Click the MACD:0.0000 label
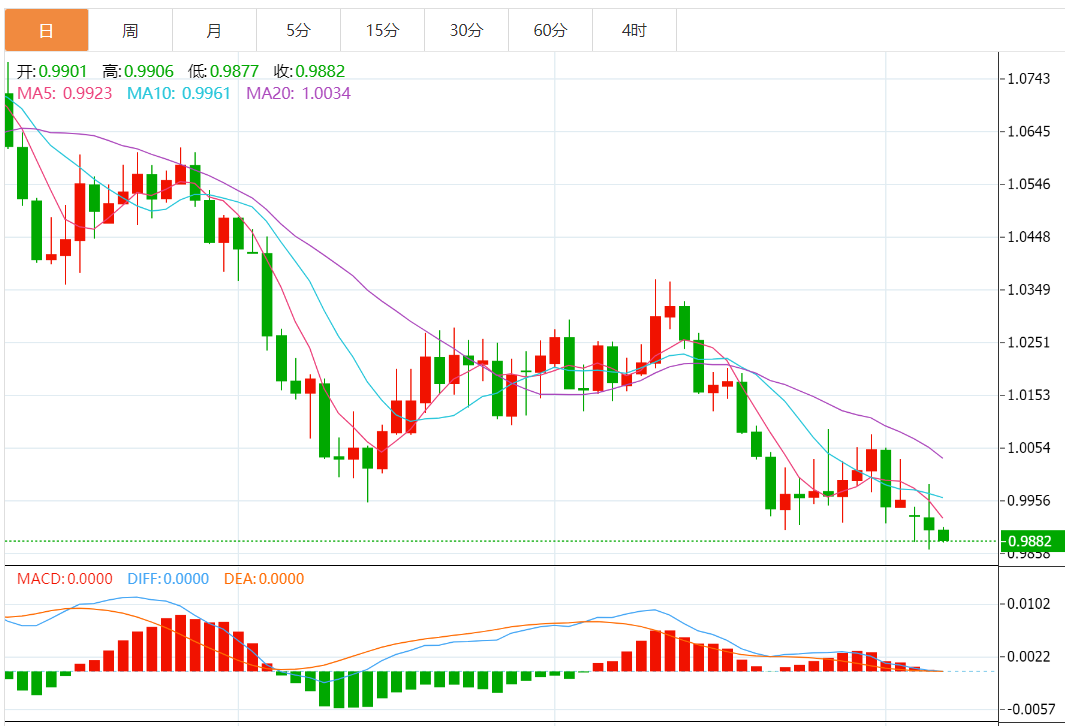1065x726 pixels. click(x=65, y=579)
